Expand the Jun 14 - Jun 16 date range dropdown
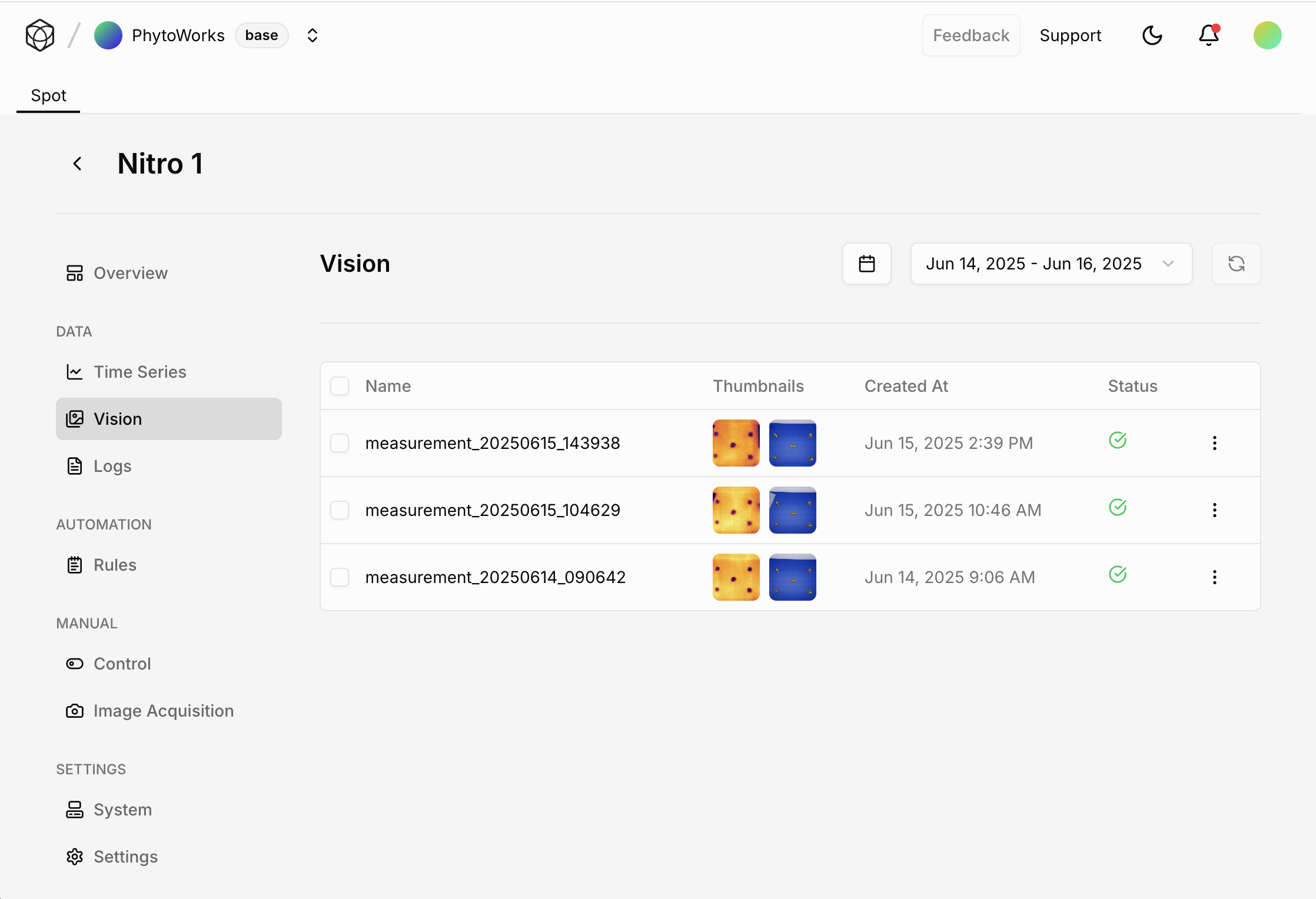The image size is (1316, 899). 1052,264
